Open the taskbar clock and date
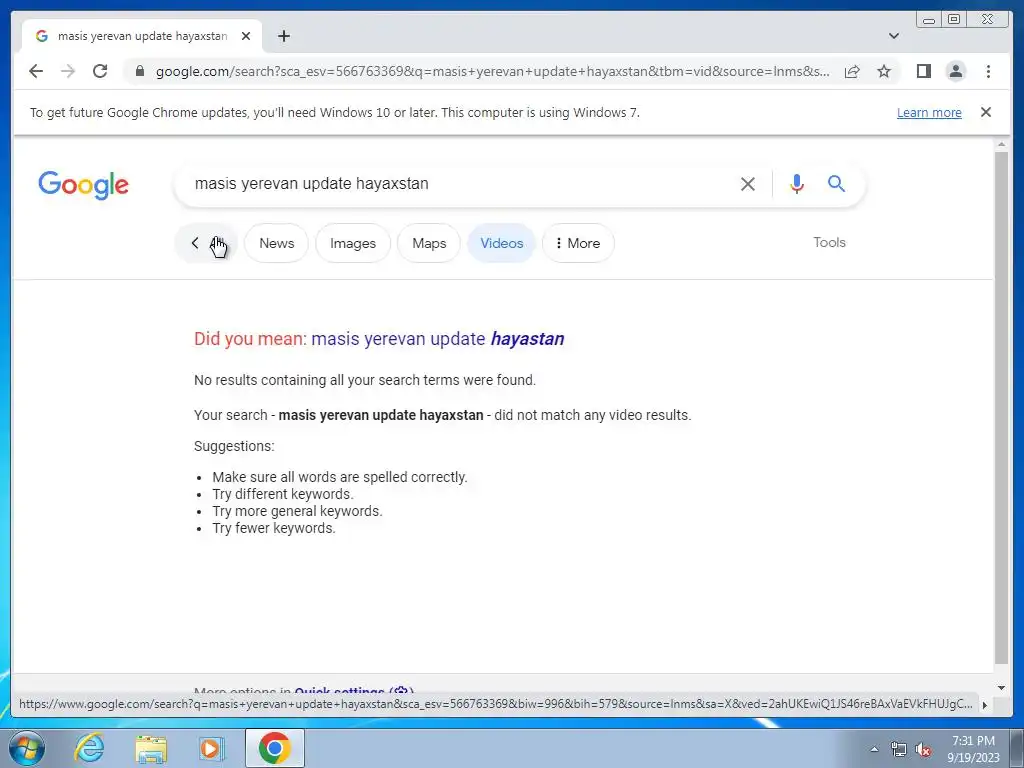Image resolution: width=1024 pixels, height=768 pixels. [973, 749]
